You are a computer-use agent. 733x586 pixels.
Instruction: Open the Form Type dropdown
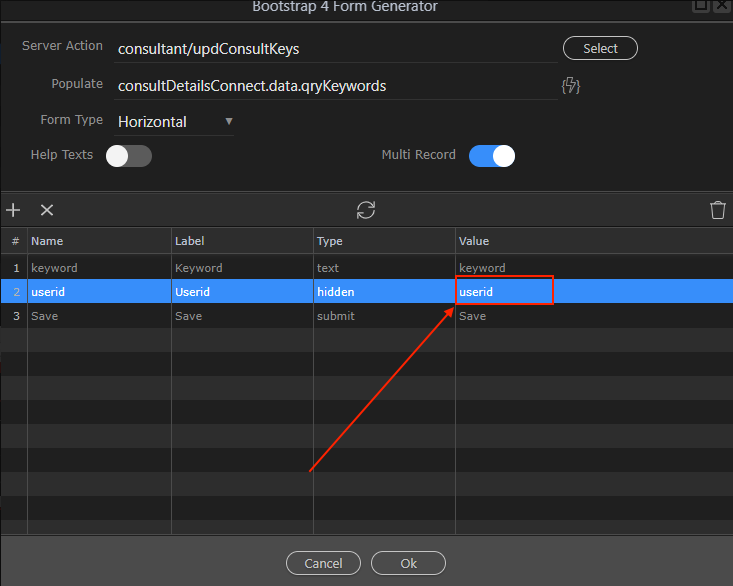coord(175,122)
